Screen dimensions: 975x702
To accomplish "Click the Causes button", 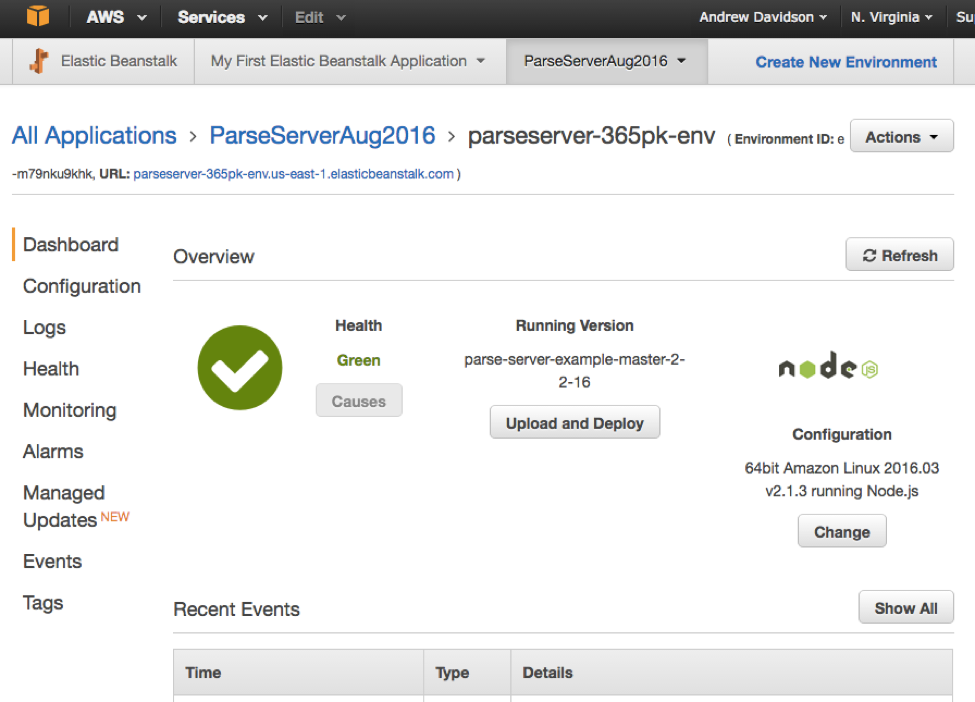I will (x=359, y=401).
